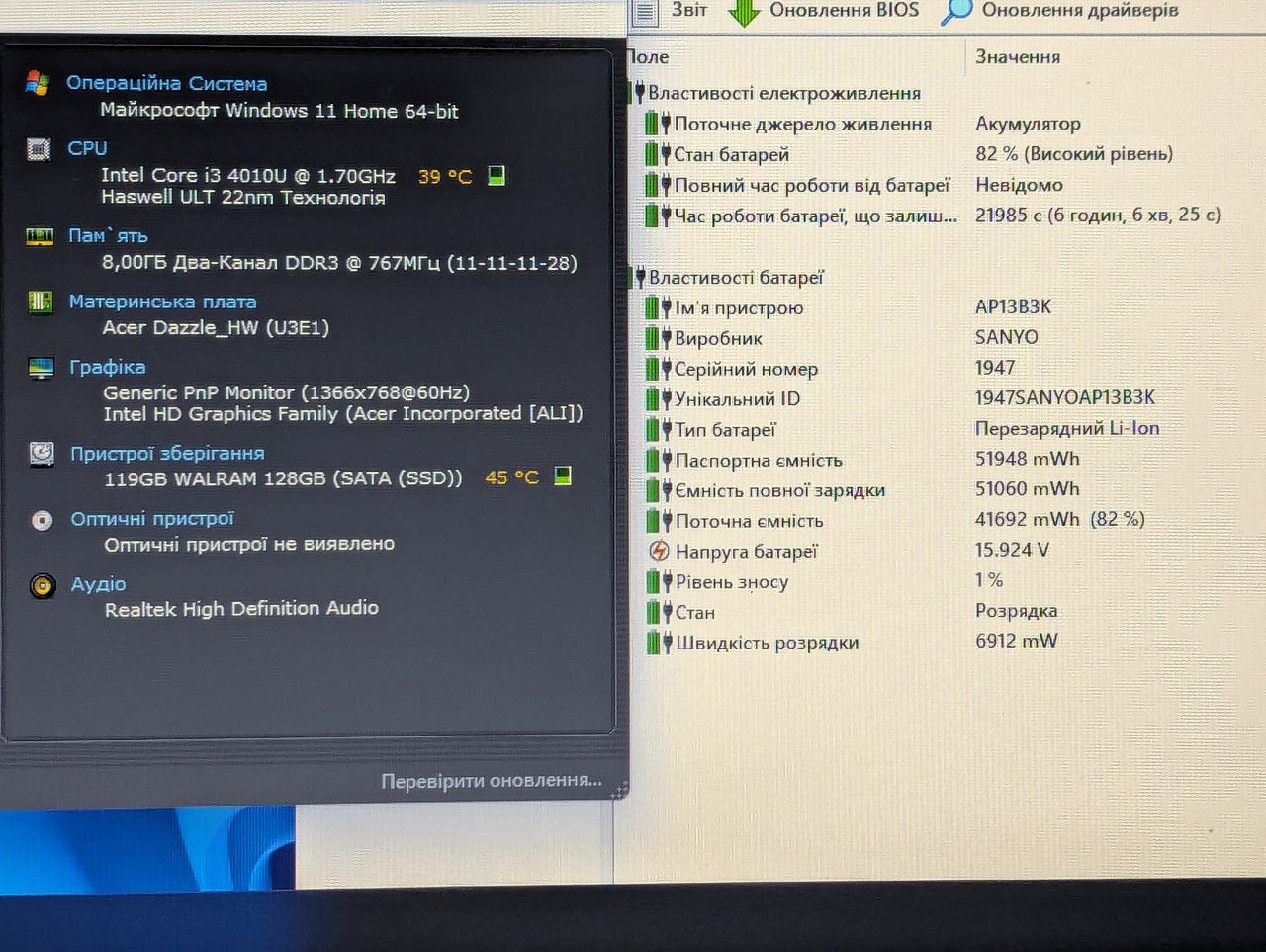Click the 39 °C CPU temperature value
1266x952 pixels.
click(445, 177)
